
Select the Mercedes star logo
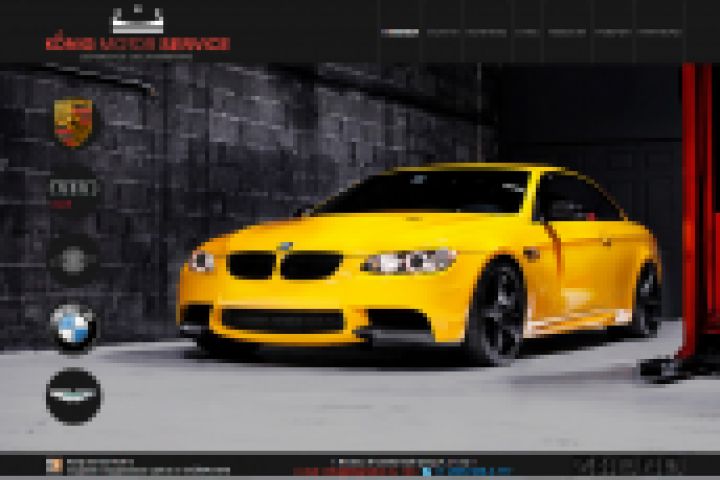[73, 260]
